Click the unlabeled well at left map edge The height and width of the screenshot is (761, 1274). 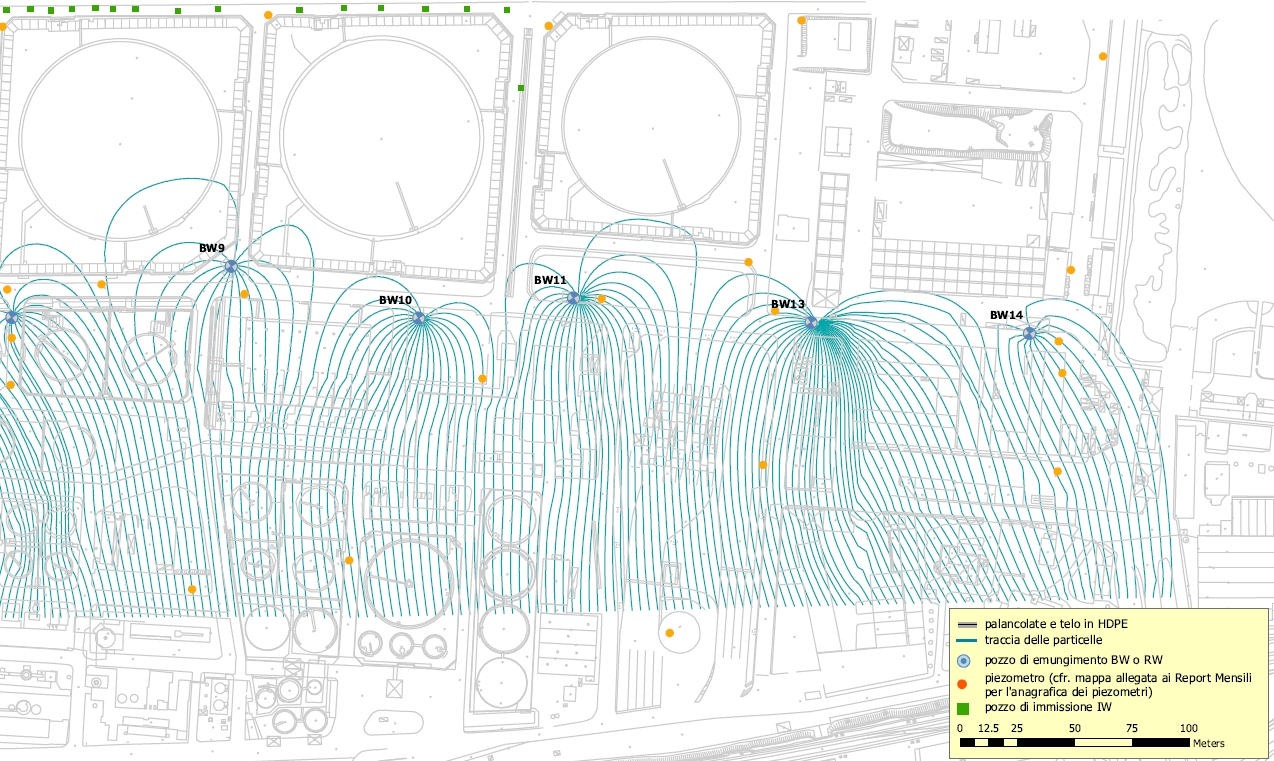[x=12, y=317]
